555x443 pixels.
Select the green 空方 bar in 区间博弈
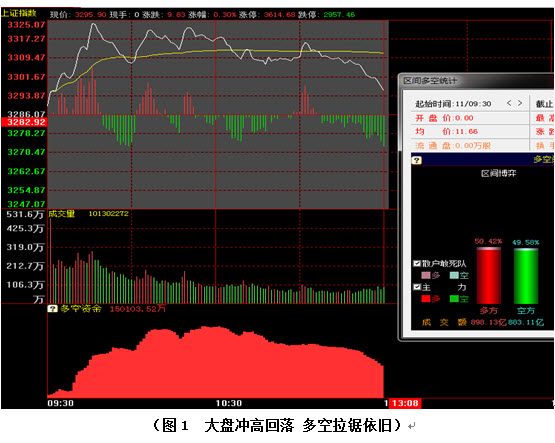point(526,276)
